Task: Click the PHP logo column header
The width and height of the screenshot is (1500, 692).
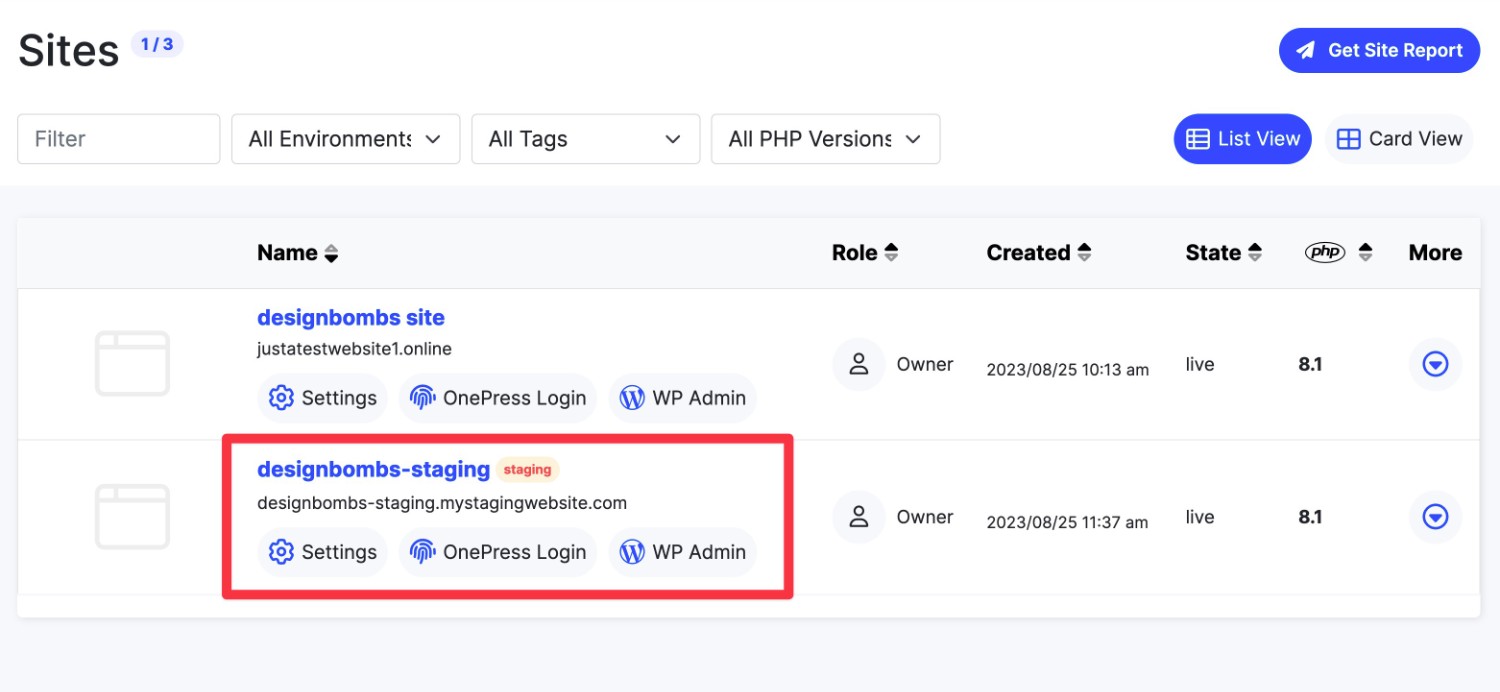Action: click(1326, 253)
